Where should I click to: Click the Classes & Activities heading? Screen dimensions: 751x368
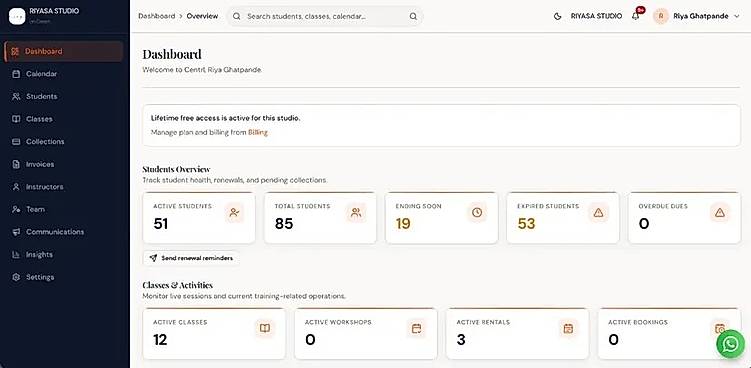click(178, 285)
